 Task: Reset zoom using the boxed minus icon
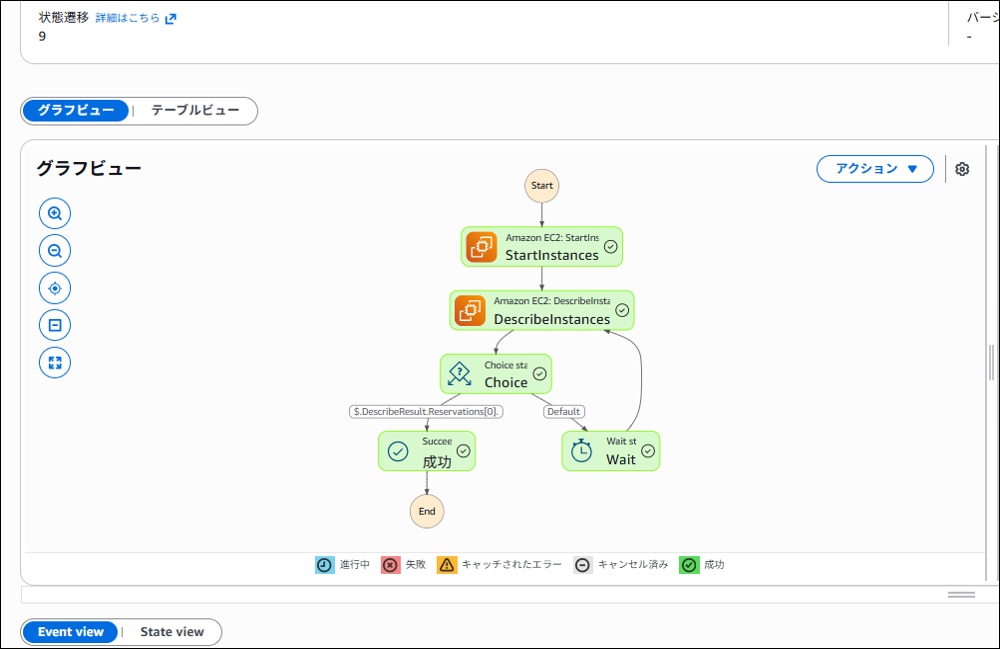tap(55, 324)
